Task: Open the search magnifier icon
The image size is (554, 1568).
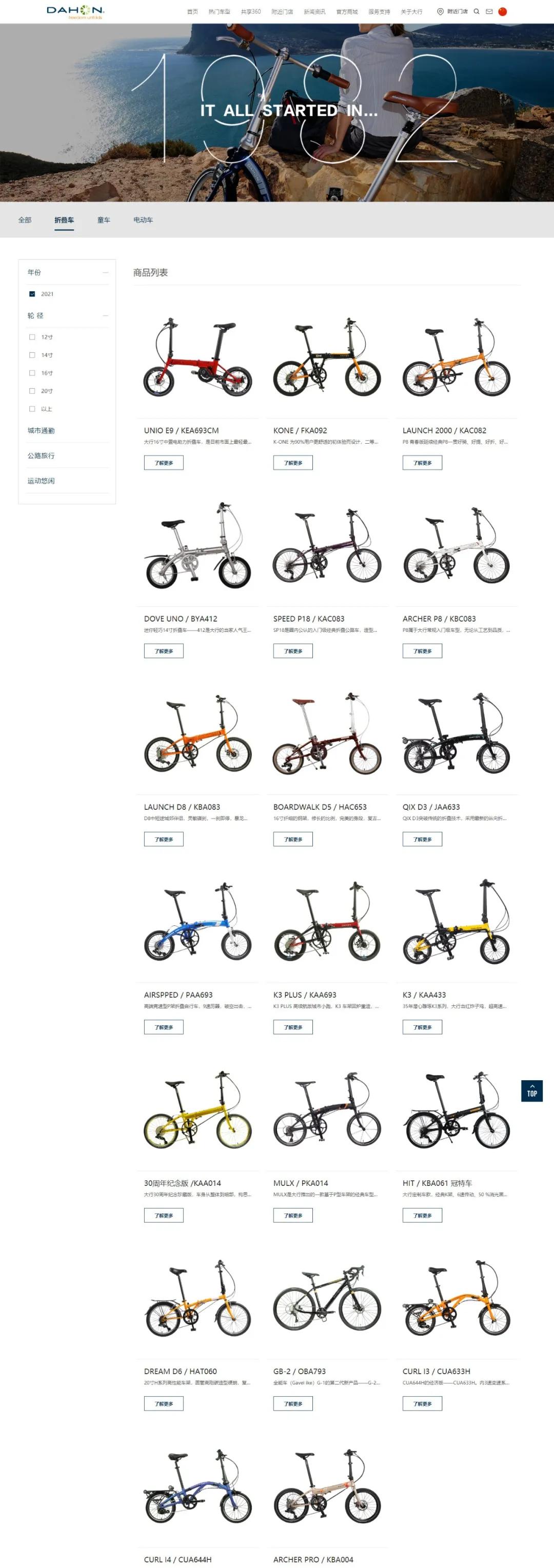Action: coord(477,12)
